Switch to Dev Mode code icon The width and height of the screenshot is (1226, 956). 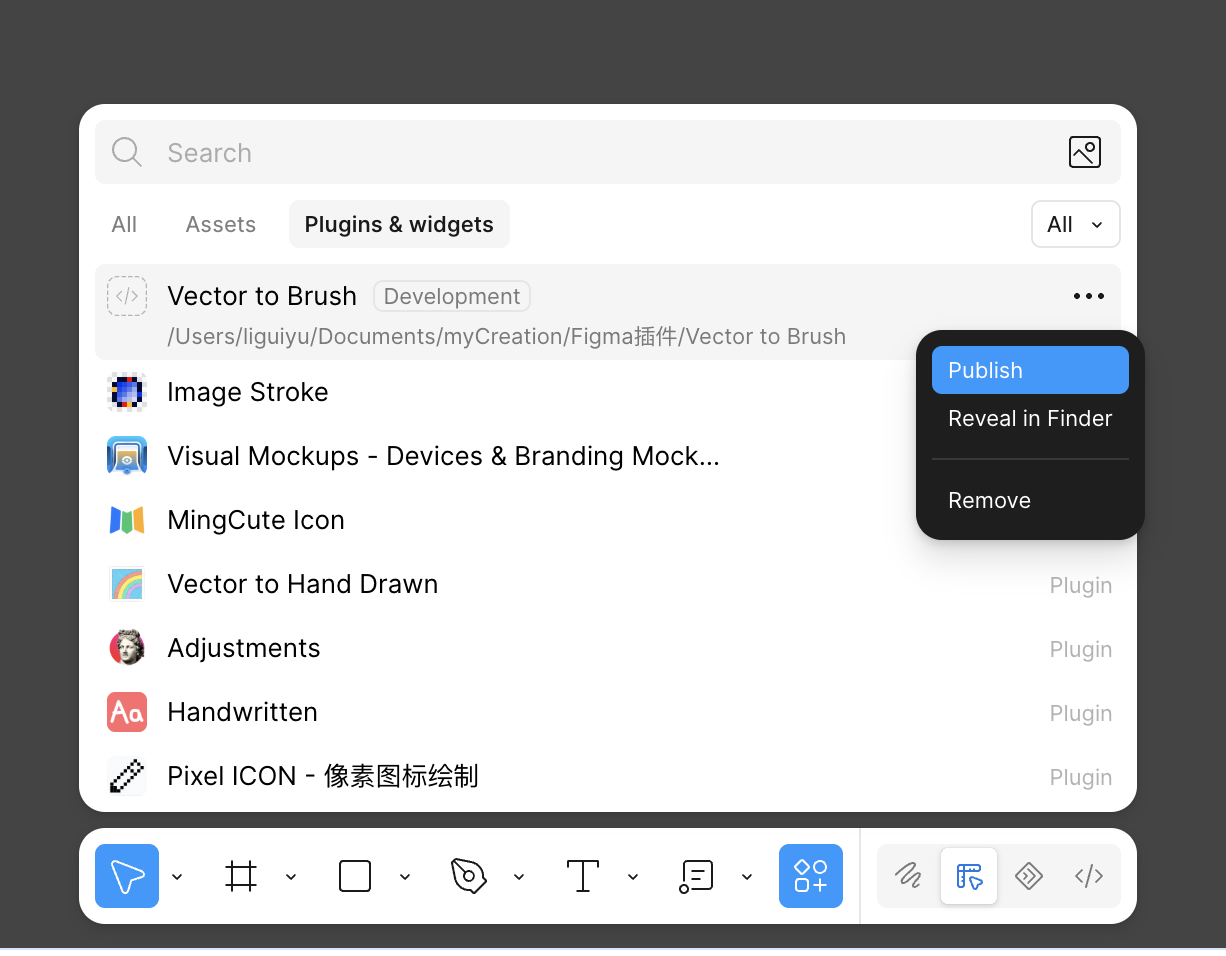click(1089, 876)
